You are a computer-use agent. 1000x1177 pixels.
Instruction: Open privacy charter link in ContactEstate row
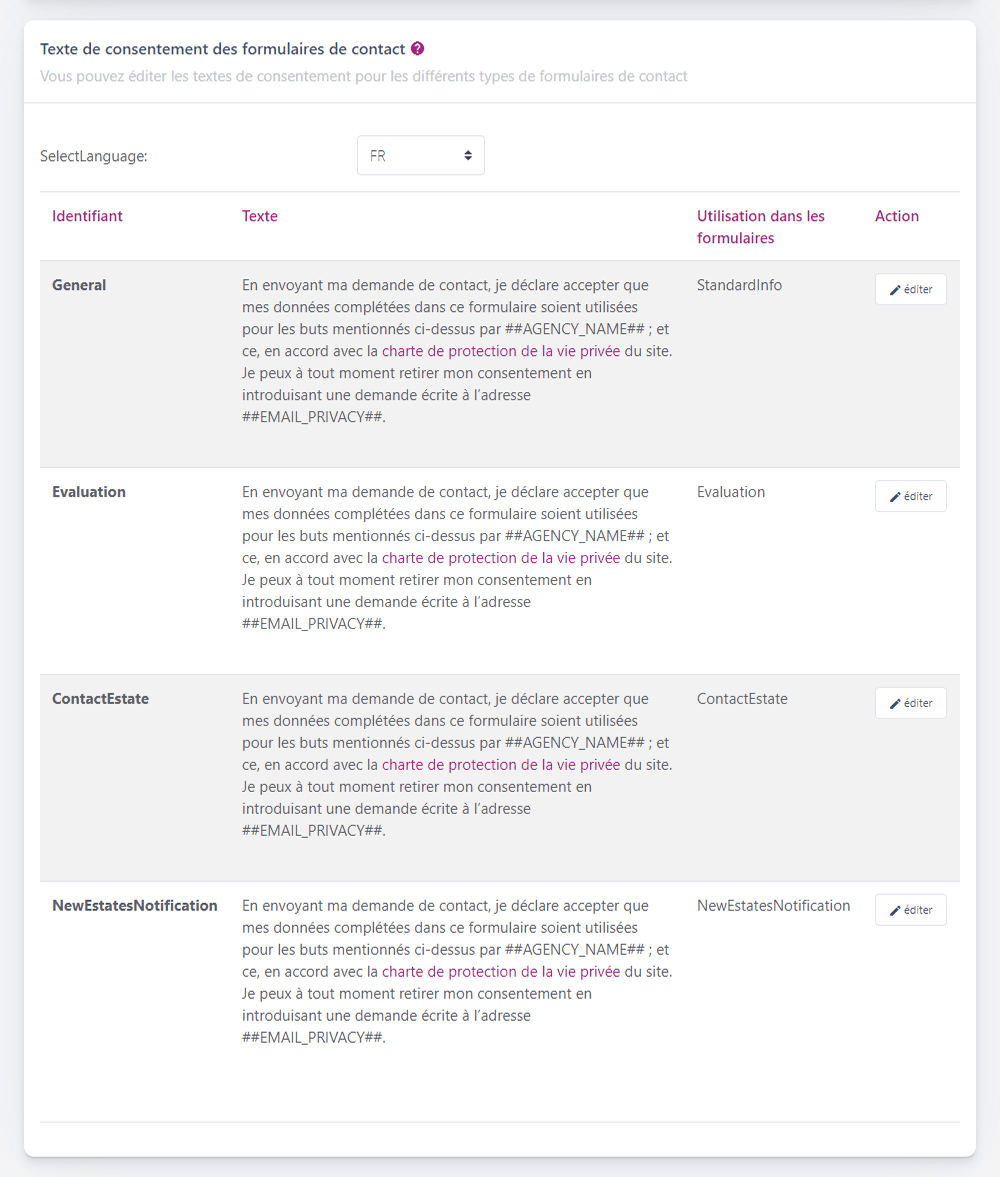tap(500, 765)
